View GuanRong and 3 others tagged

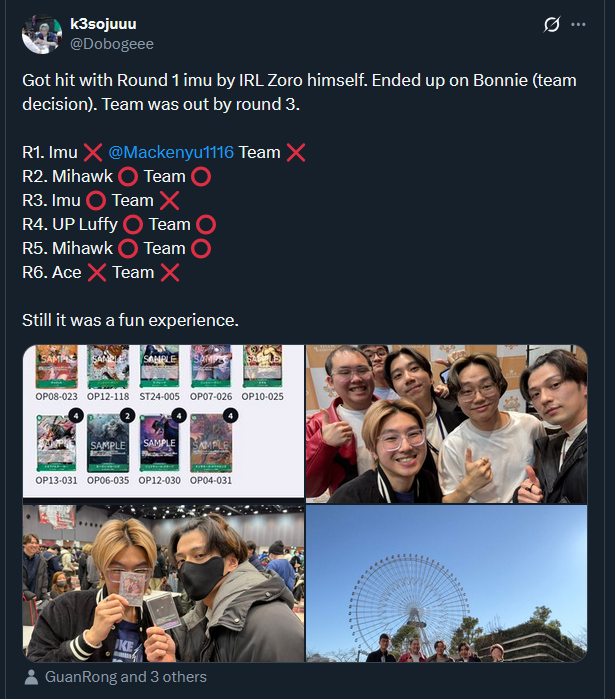[x=126, y=677]
